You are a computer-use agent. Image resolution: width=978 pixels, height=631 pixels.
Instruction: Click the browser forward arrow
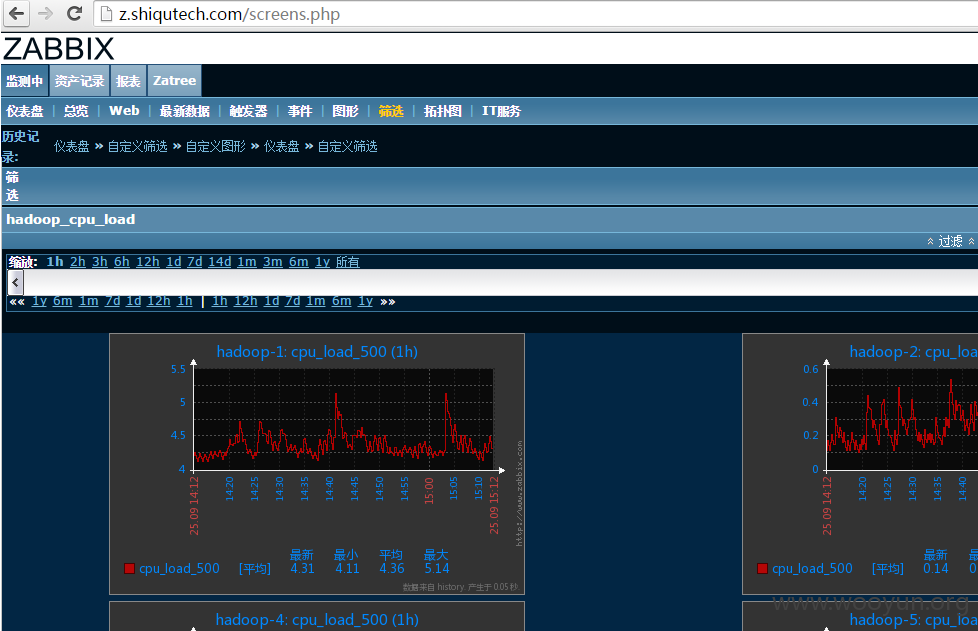coord(46,14)
